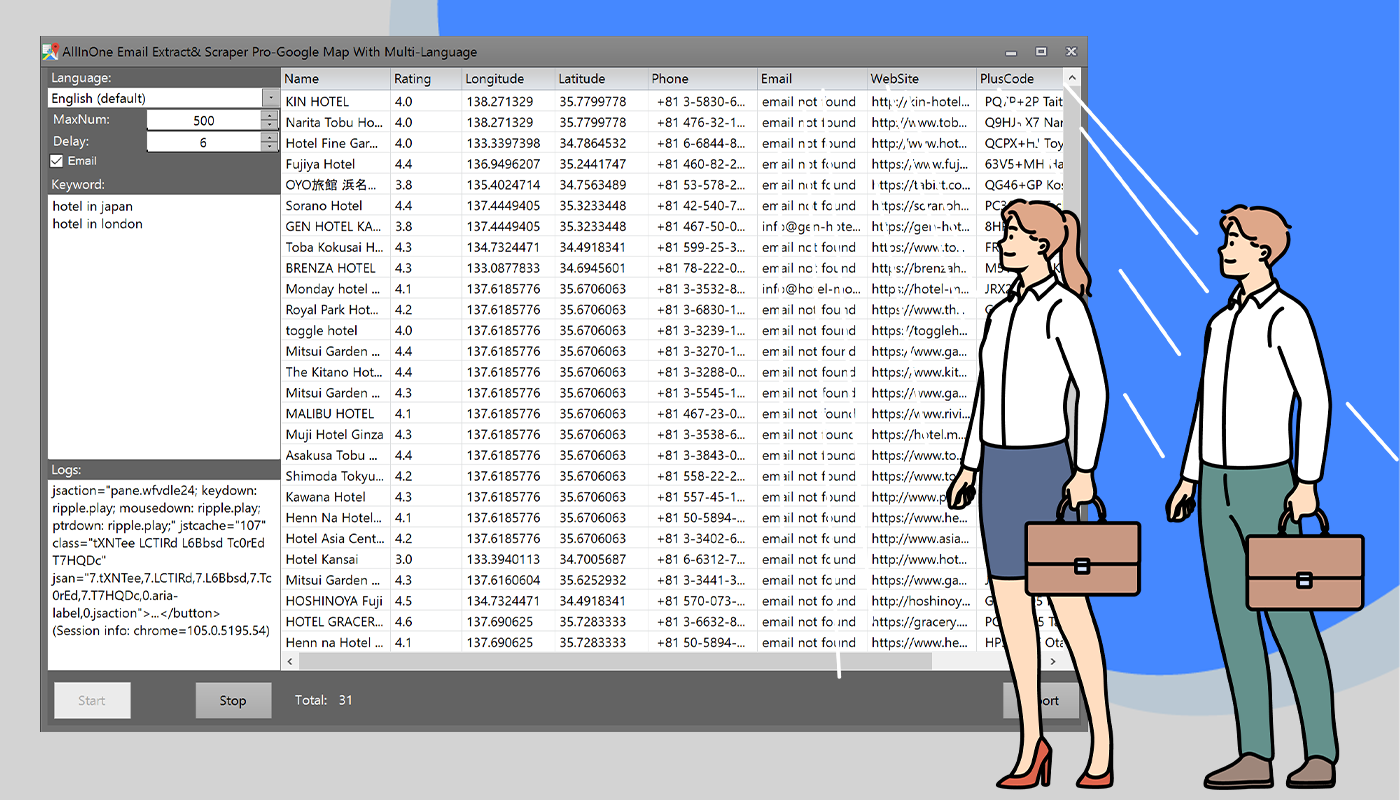Sort by the Email column header
The width and height of the screenshot is (1400, 800).
click(812, 79)
